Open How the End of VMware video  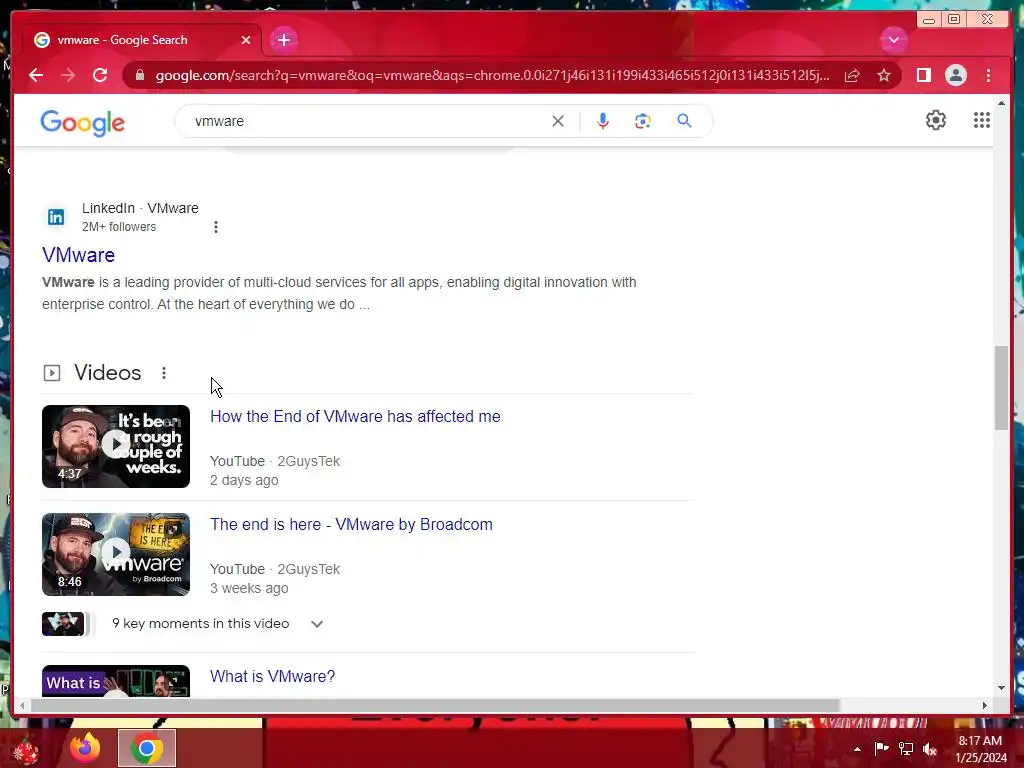[x=355, y=417]
